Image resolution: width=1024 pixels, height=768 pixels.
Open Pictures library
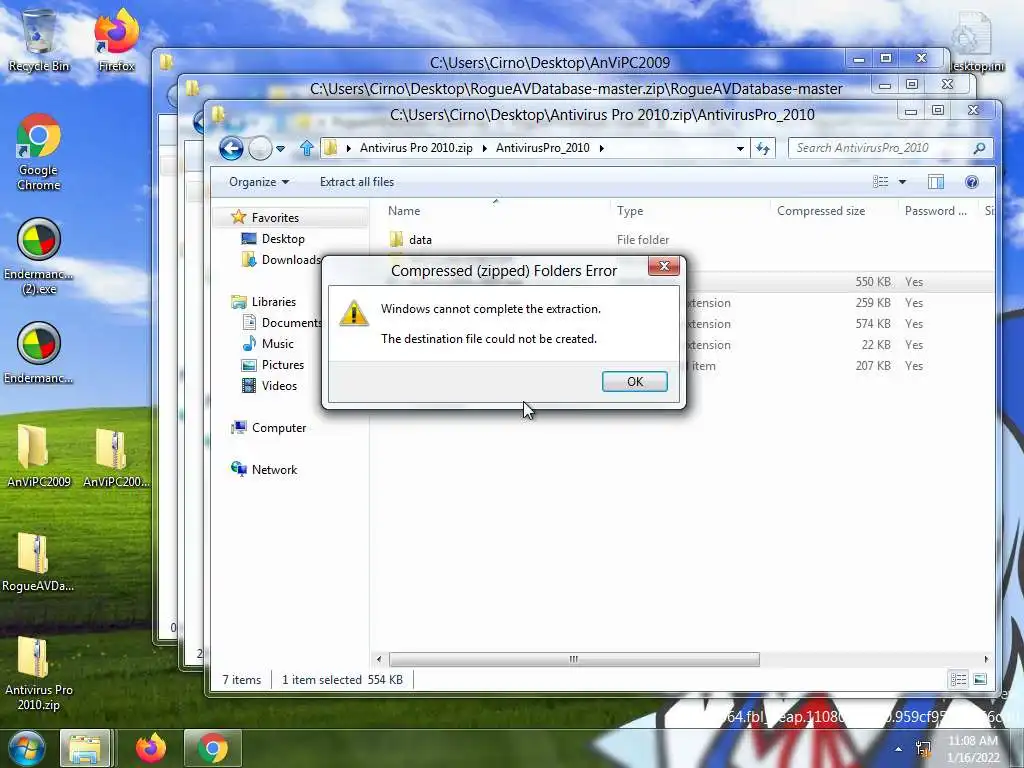tap(283, 365)
